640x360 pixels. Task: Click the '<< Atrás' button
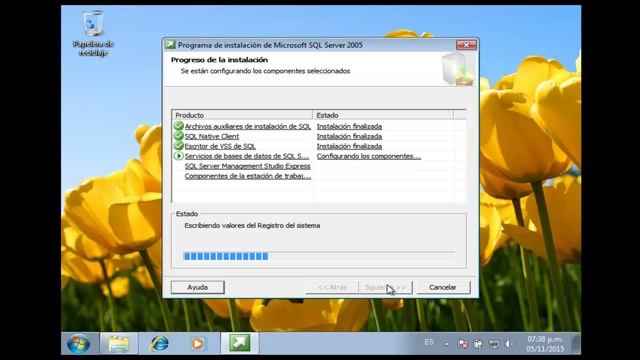332,287
